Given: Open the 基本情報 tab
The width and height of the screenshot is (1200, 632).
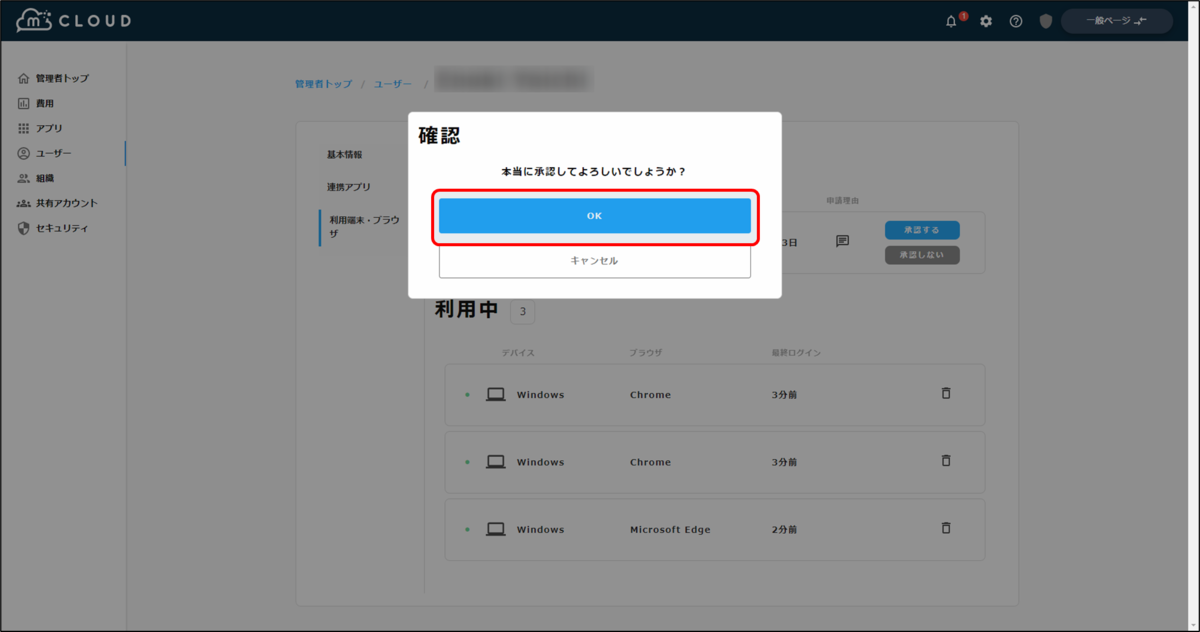Looking at the screenshot, I should [344, 154].
